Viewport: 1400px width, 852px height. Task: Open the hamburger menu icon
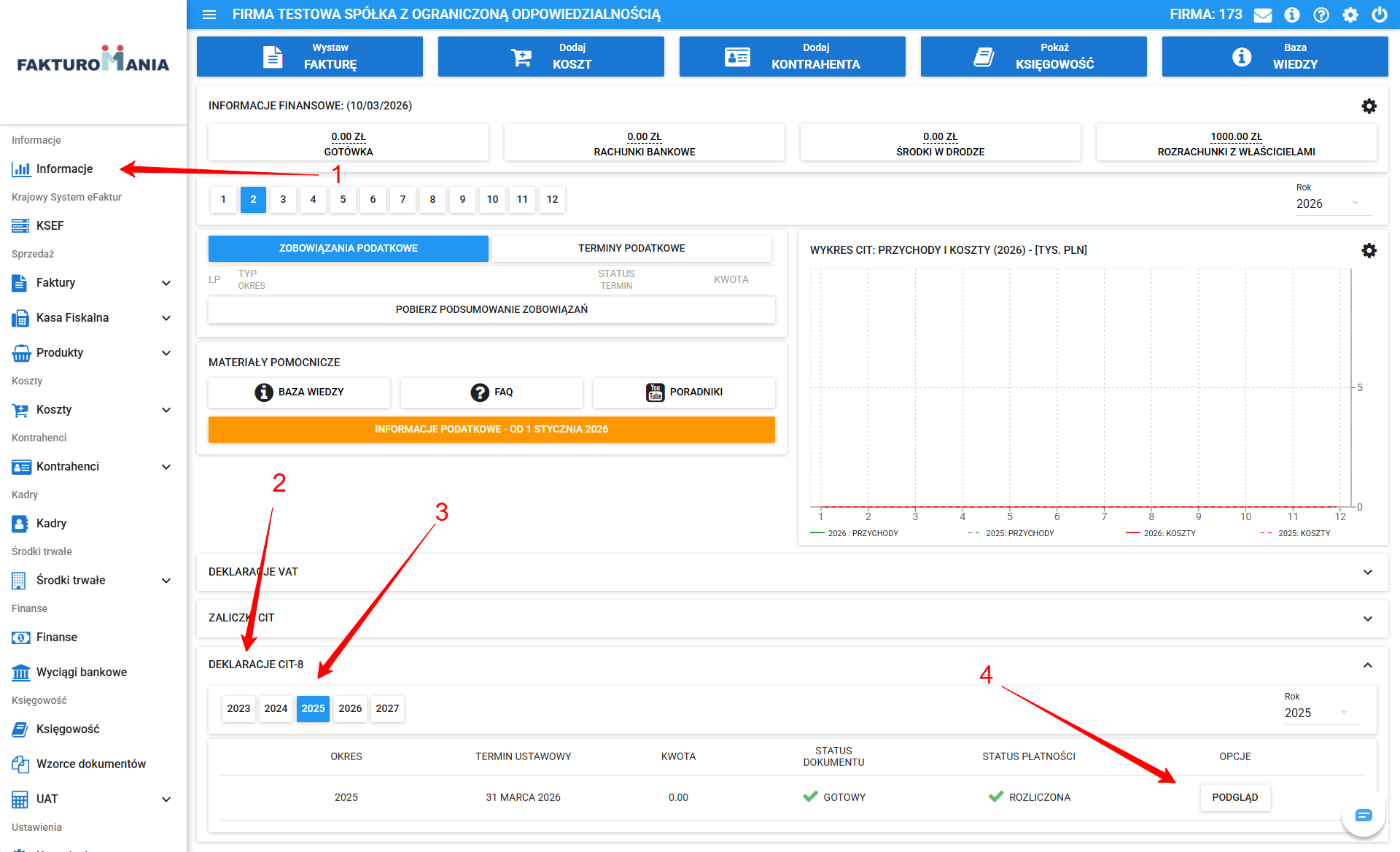209,15
